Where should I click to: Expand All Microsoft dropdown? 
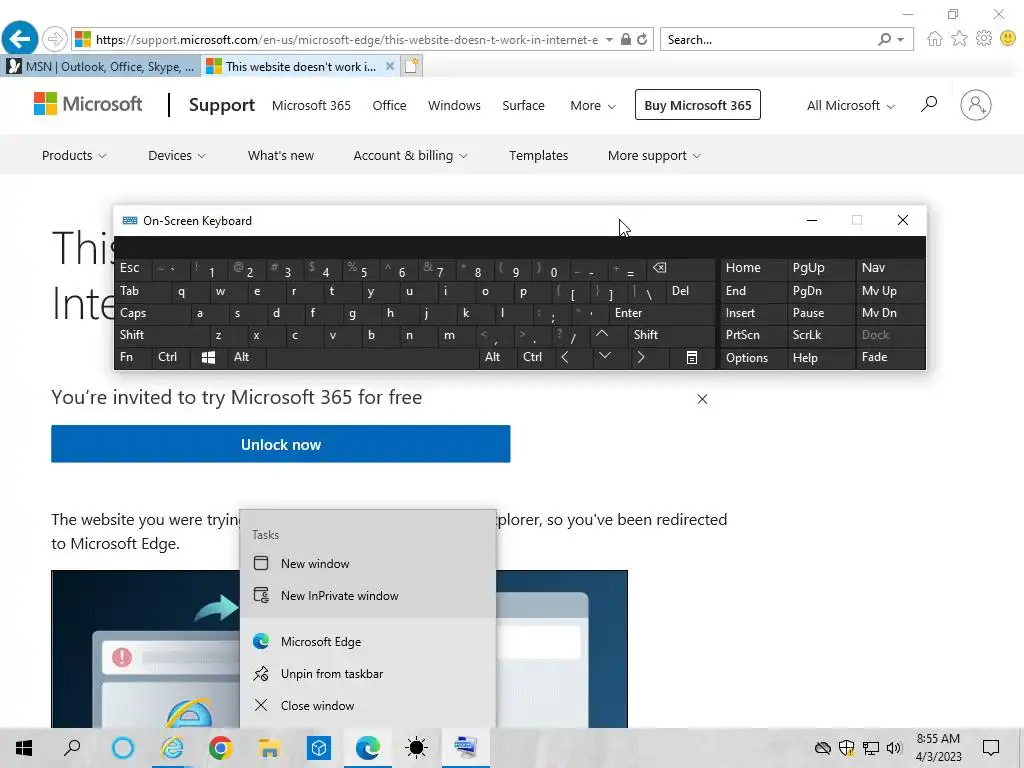click(850, 105)
